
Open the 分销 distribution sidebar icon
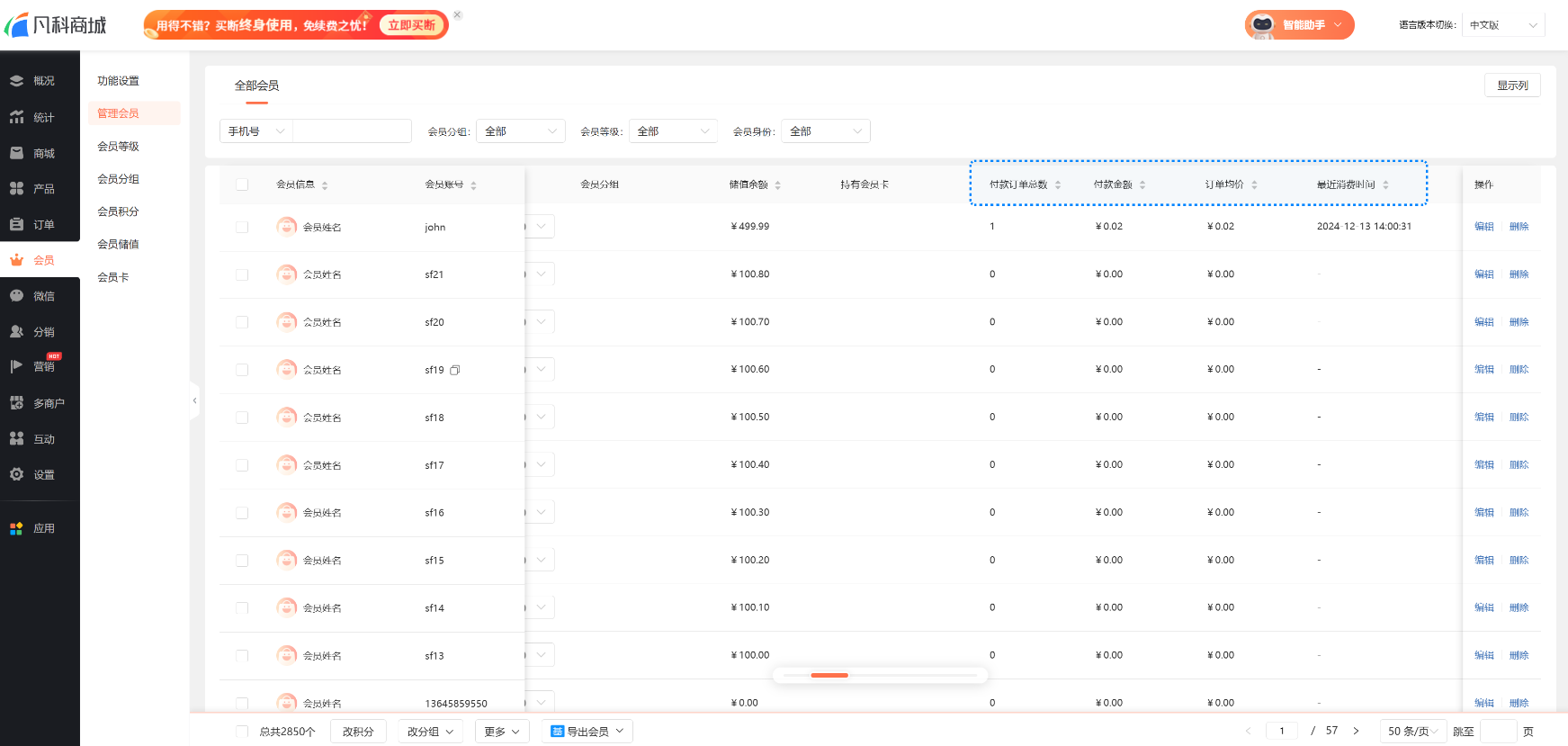coord(16,331)
